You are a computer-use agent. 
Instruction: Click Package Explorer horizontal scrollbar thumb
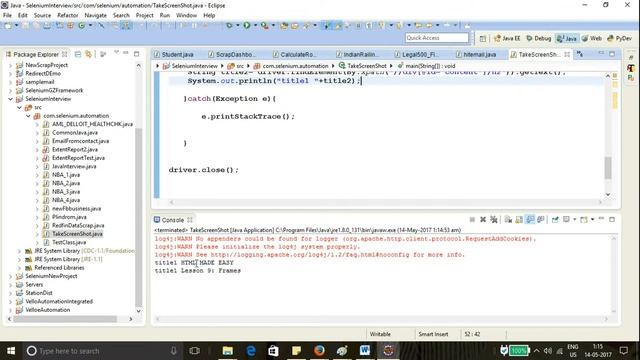[65, 319]
